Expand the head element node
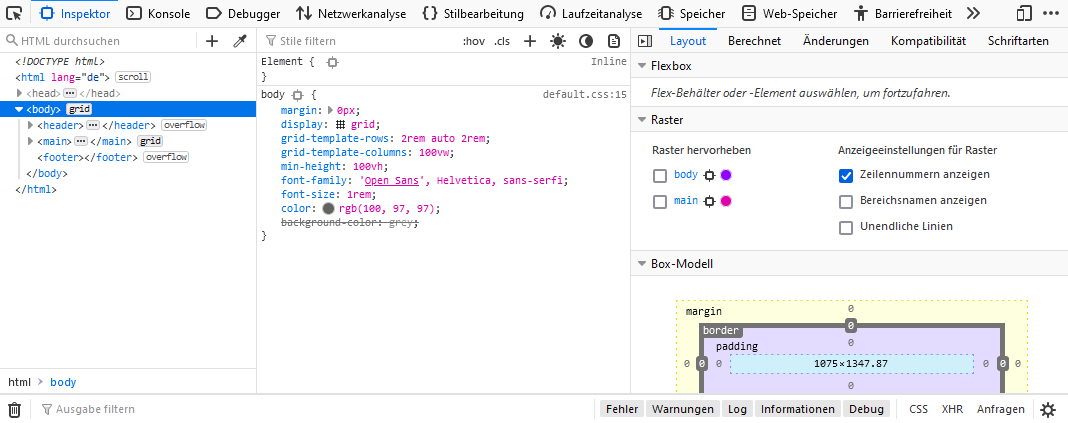 click(20, 93)
